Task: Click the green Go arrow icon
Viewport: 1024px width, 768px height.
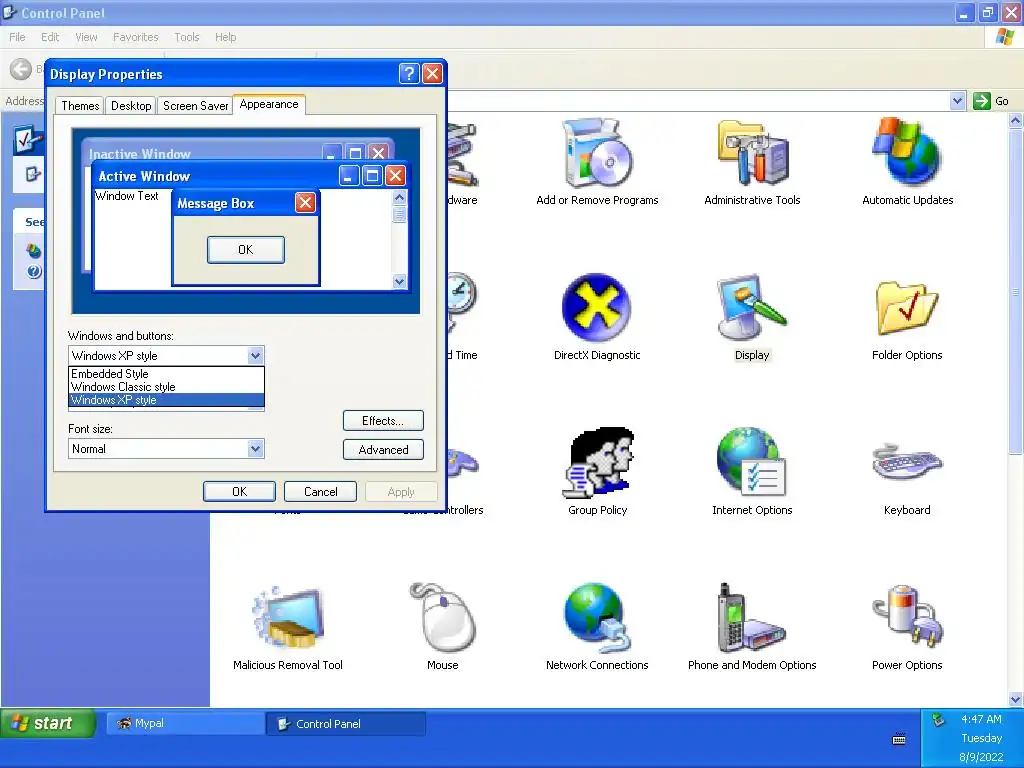Action: pyautogui.click(x=982, y=101)
